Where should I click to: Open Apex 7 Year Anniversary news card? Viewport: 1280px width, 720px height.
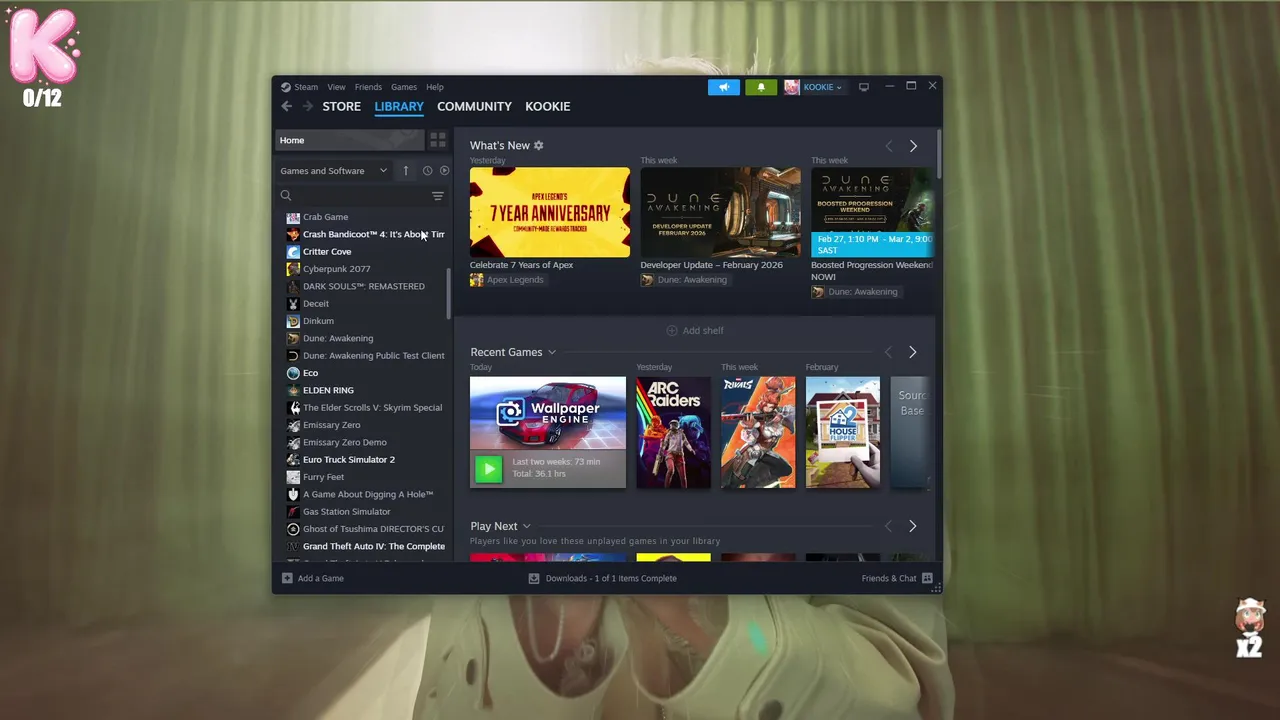click(550, 212)
